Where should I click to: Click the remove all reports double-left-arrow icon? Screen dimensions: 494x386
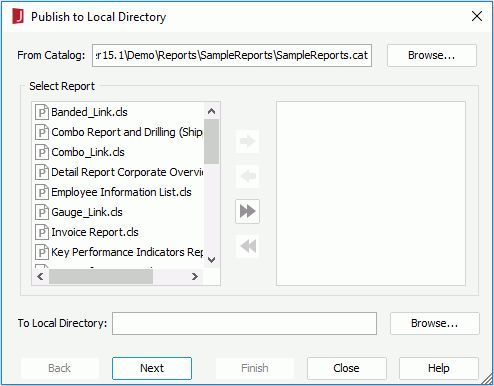247,246
